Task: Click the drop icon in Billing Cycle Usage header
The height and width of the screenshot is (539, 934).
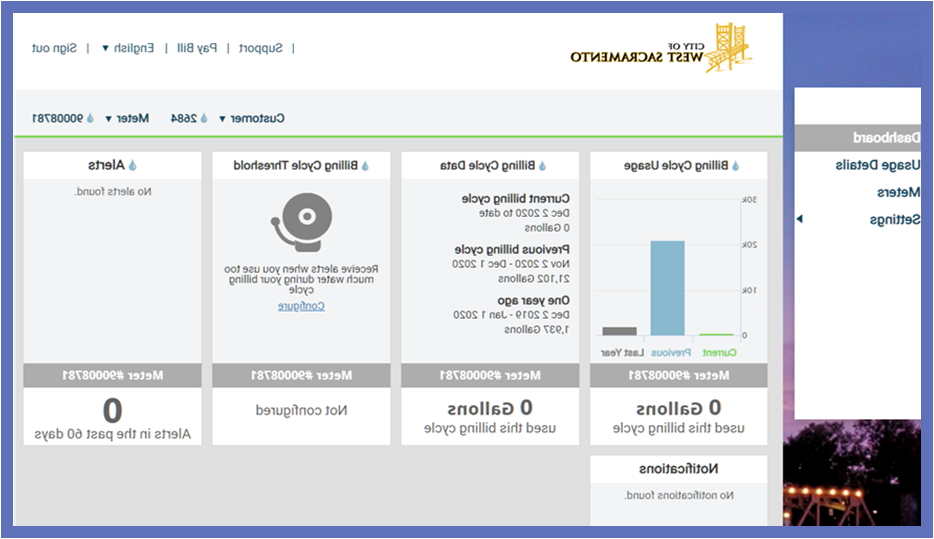Action: click(736, 166)
